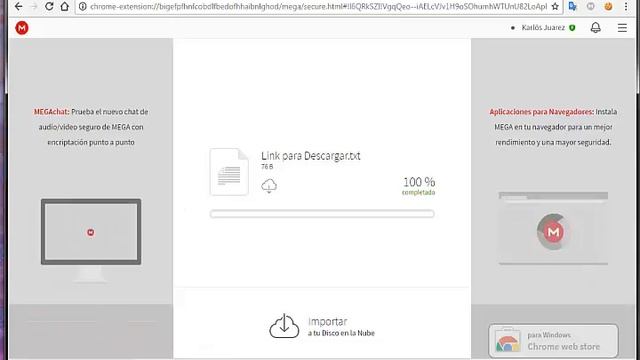Open the Chrome web store button
Image resolution: width=640 pixels, height=360 pixels.
[x=553, y=341]
